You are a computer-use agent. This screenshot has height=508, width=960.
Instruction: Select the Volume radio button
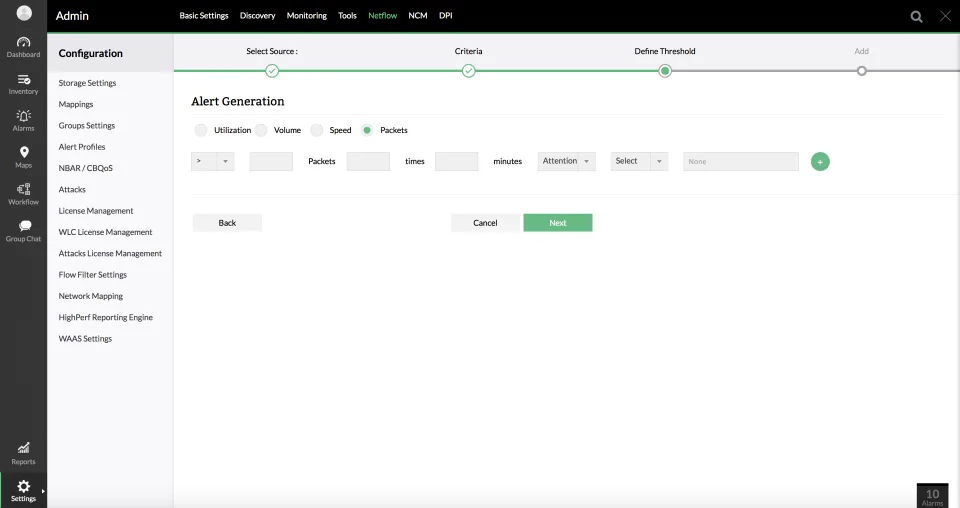(261, 130)
